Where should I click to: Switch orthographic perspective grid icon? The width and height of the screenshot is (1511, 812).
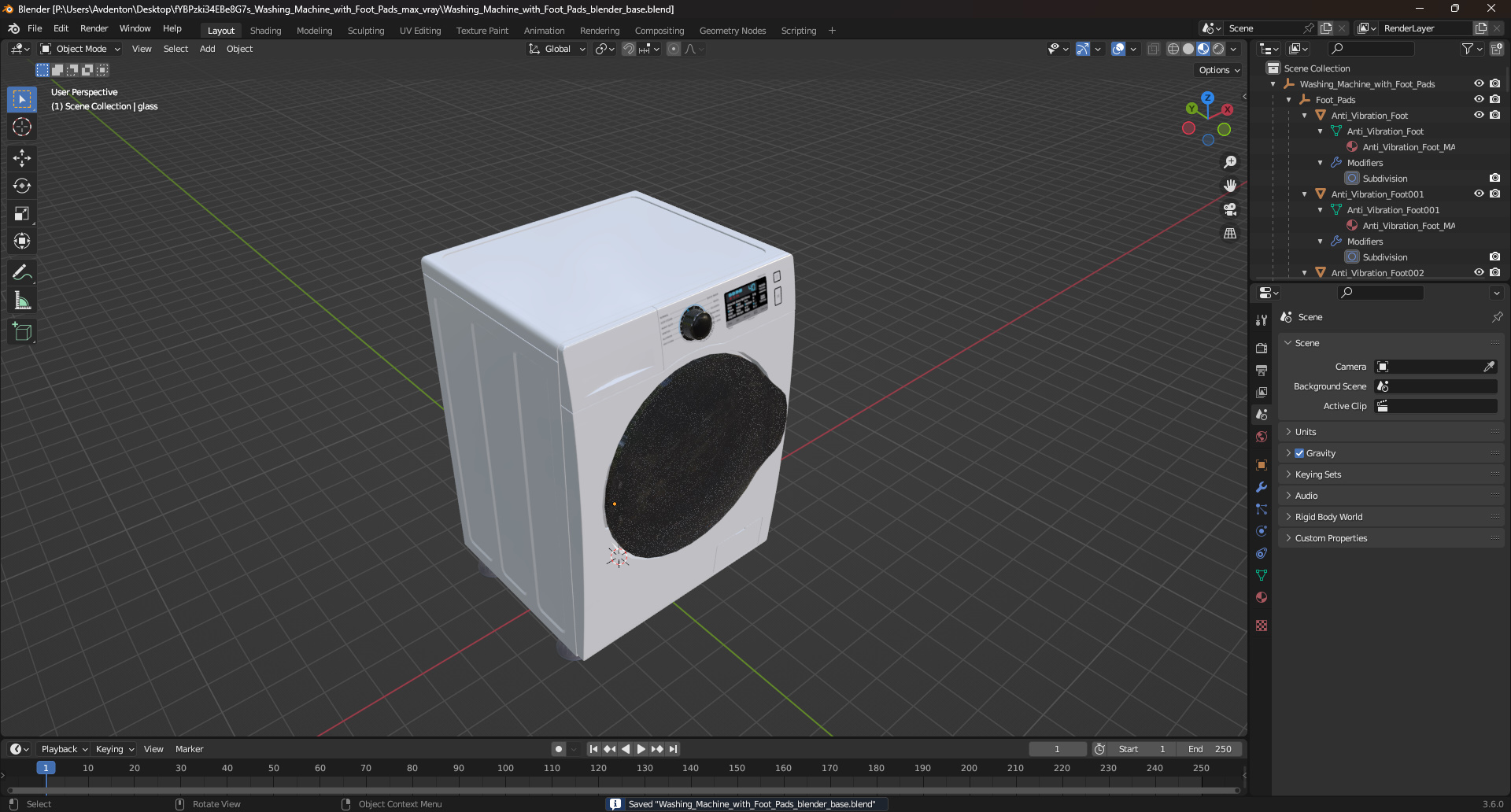pos(1230,234)
